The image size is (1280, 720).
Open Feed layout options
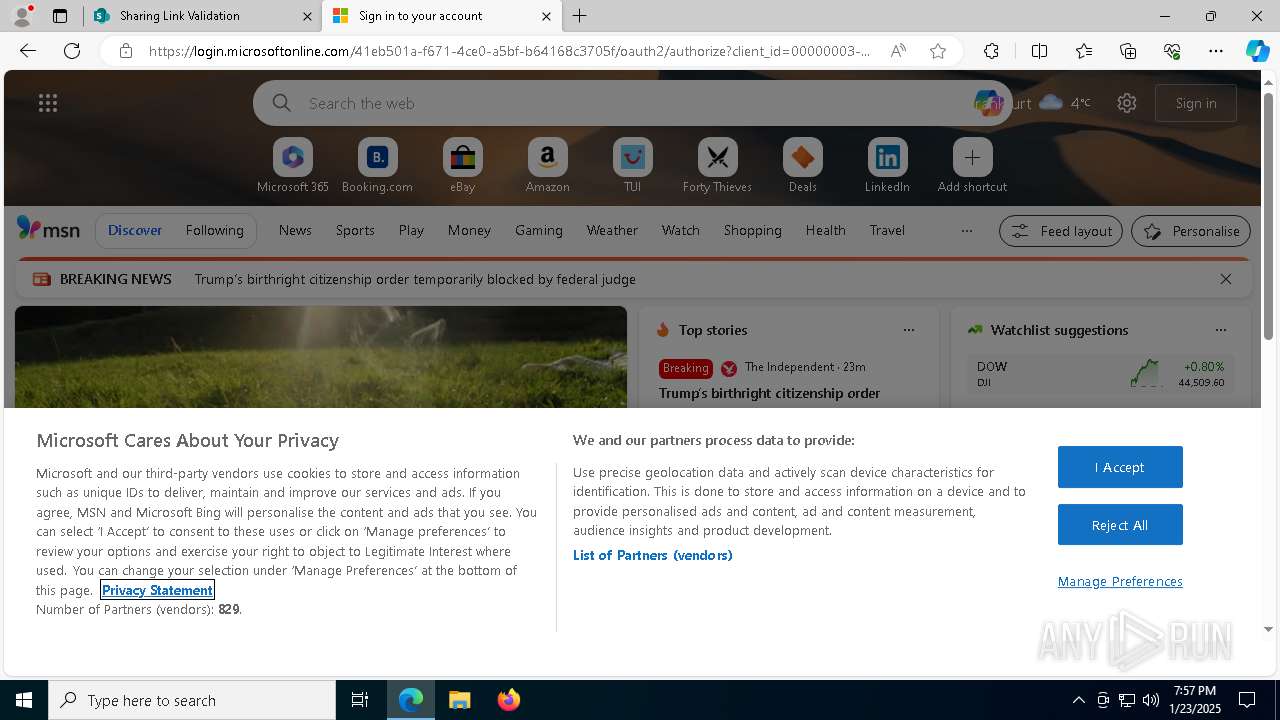(1061, 231)
